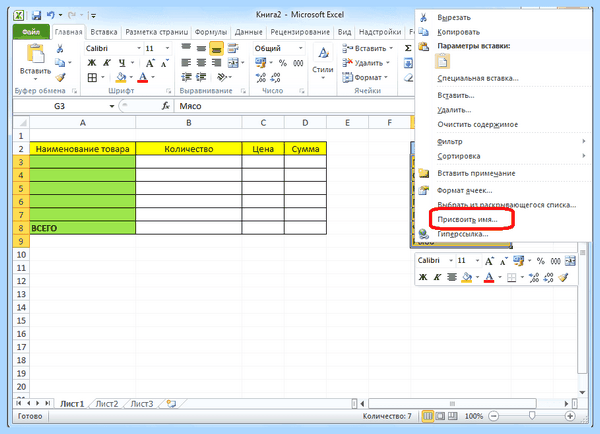The height and width of the screenshot is (434, 600).
Task: Click increase indent icon
Action: click(201, 77)
